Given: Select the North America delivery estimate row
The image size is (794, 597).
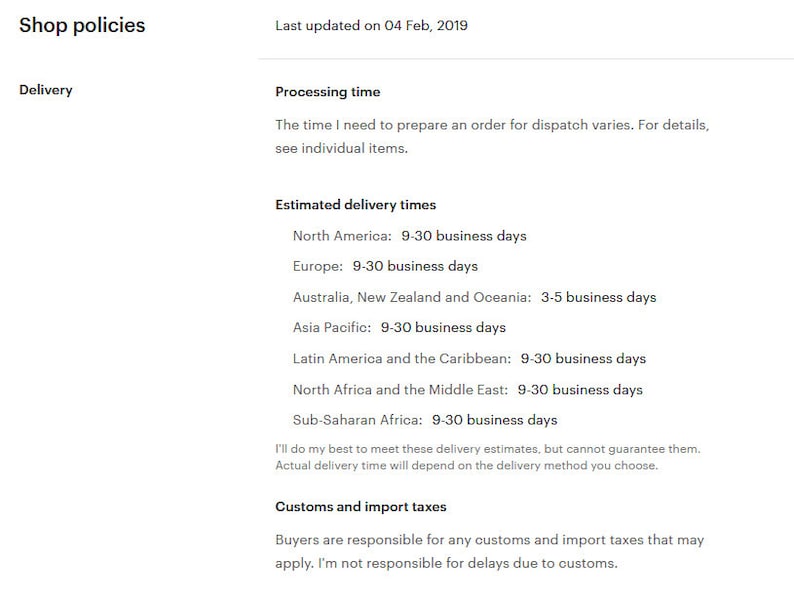Looking at the screenshot, I should [410, 236].
